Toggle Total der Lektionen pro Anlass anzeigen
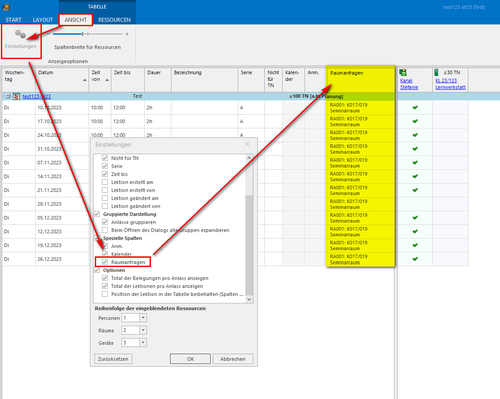The image size is (500, 399). [x=105, y=286]
